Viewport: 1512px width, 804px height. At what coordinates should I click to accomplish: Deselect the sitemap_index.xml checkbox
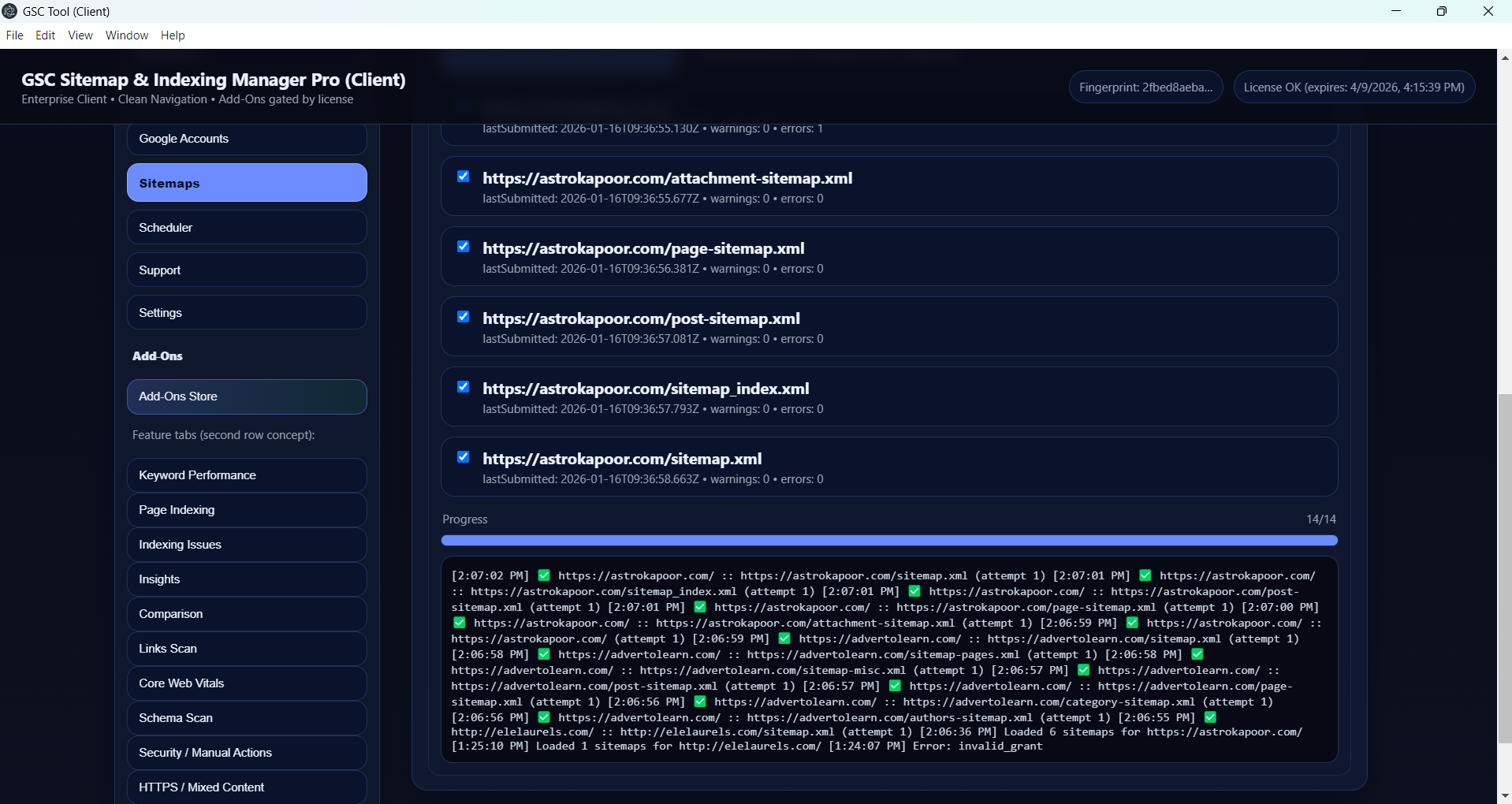464,387
